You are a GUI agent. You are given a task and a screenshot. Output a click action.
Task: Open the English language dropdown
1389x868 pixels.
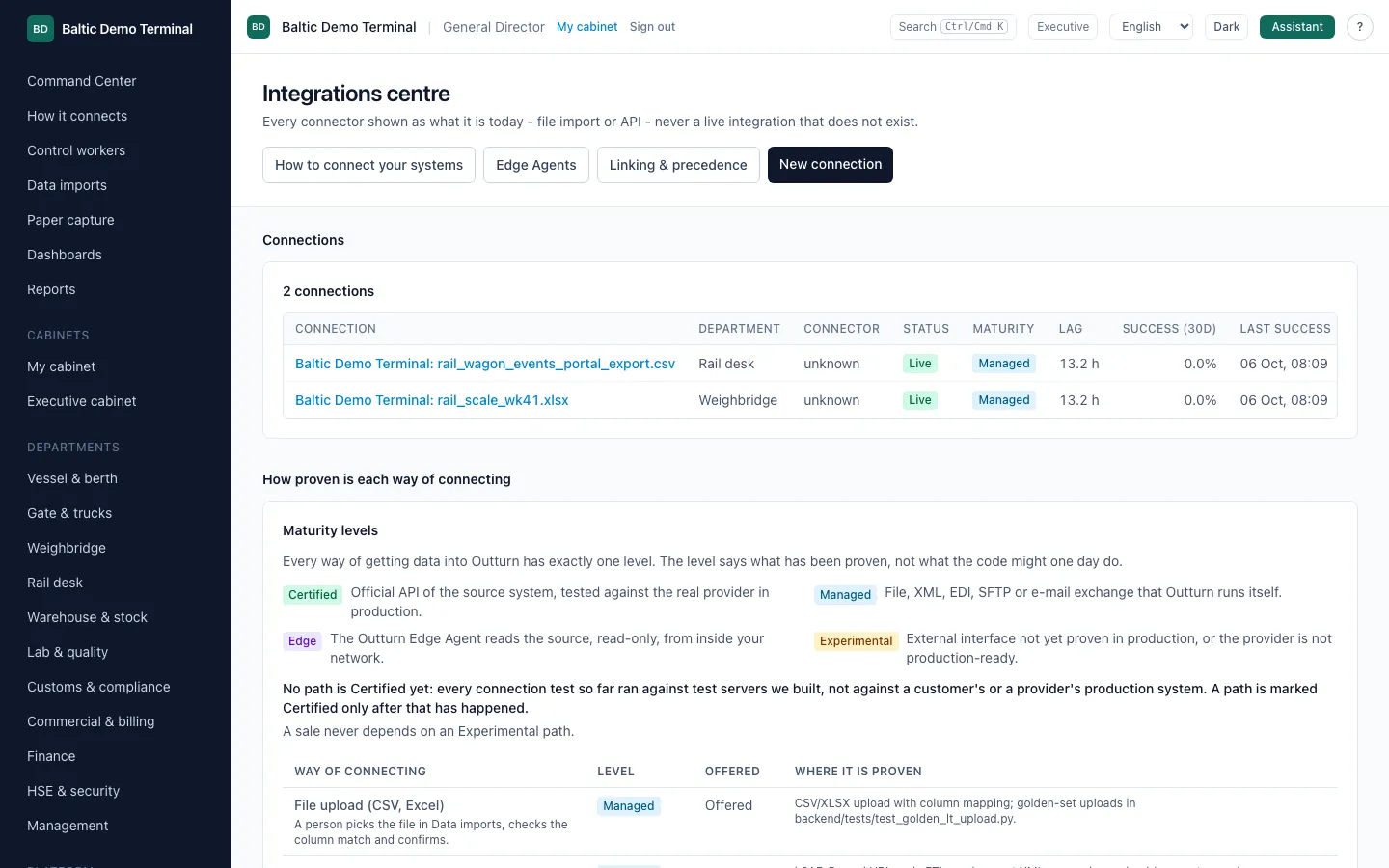pyautogui.click(x=1152, y=27)
